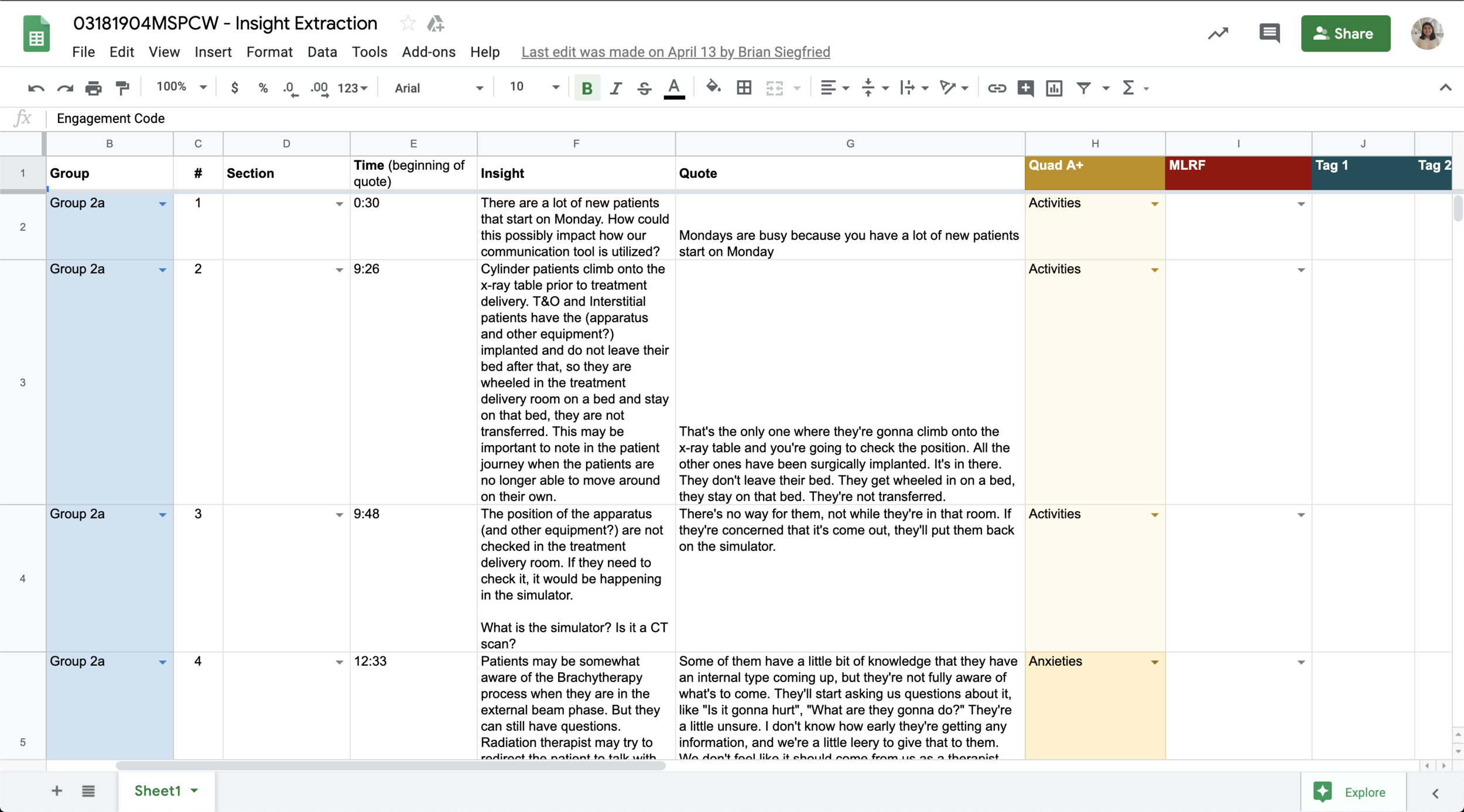
Task: Click the Undo icon
Action: pyautogui.click(x=36, y=88)
